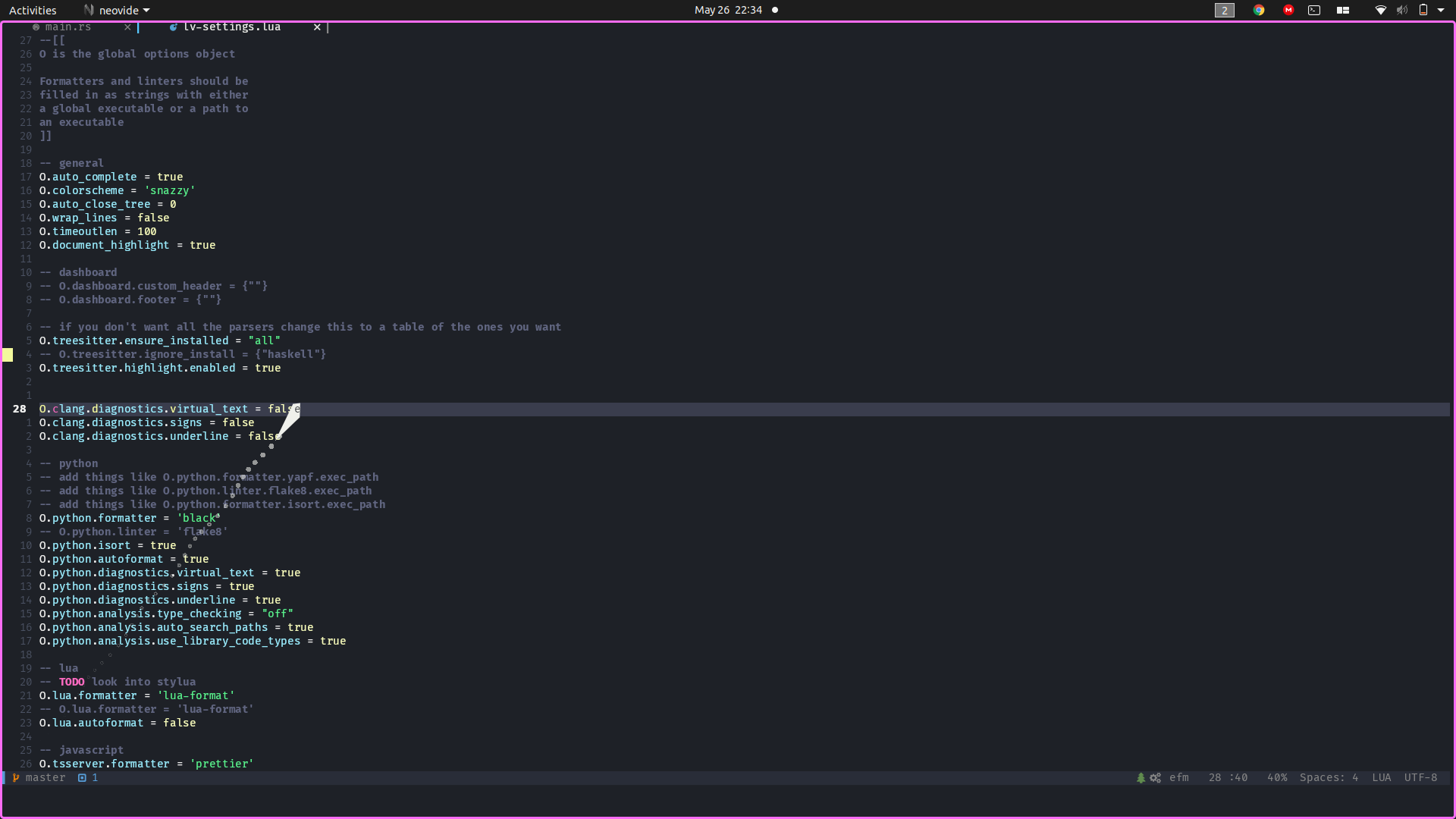The width and height of the screenshot is (1456, 819).
Task: Click the LUA filetype label
Action: point(1381,777)
